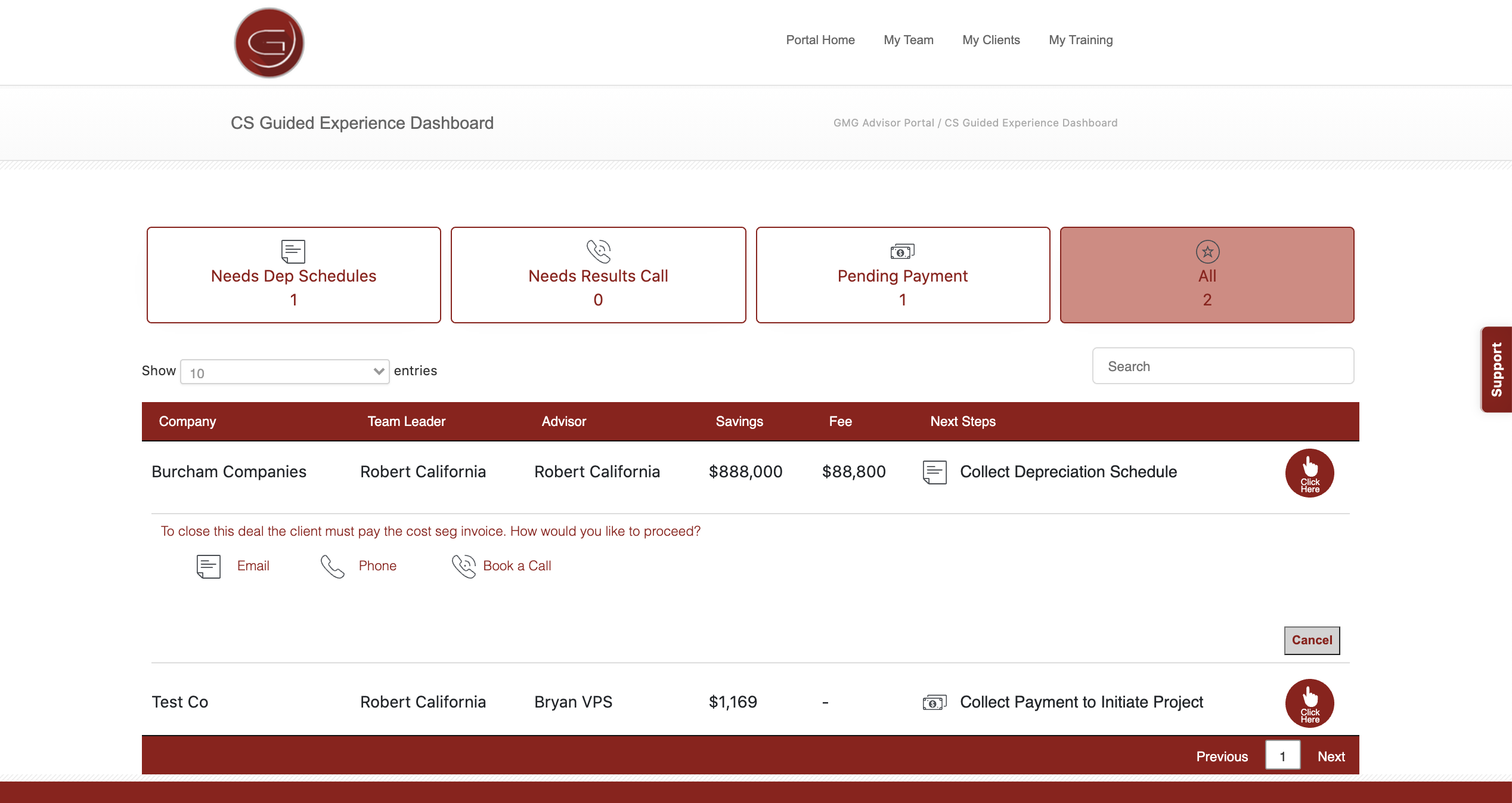The image size is (1512, 803).
Task: Open the Show entries dropdown
Action: point(284,372)
